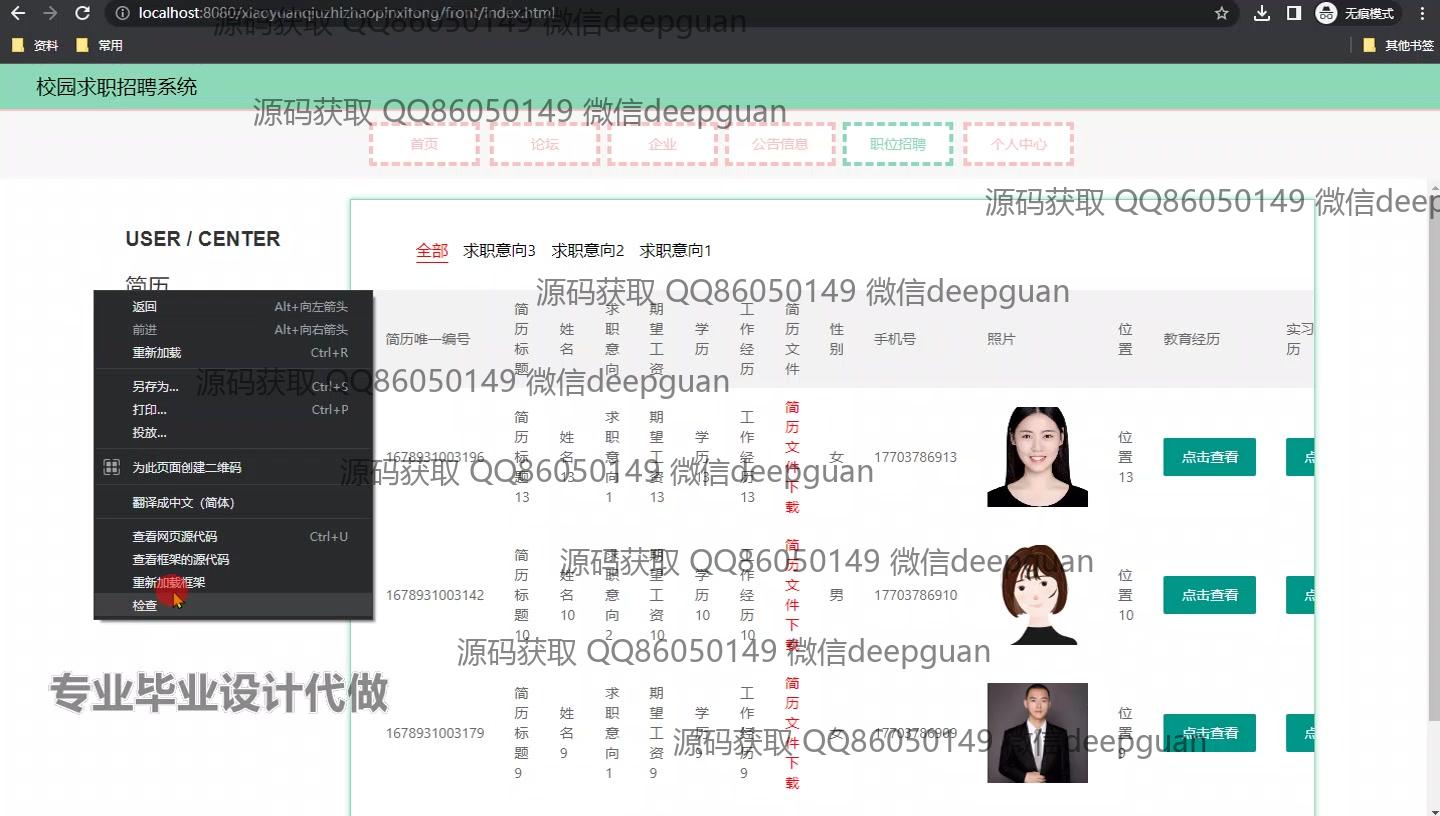Switch to the 求职意向3 filter tab

[499, 250]
